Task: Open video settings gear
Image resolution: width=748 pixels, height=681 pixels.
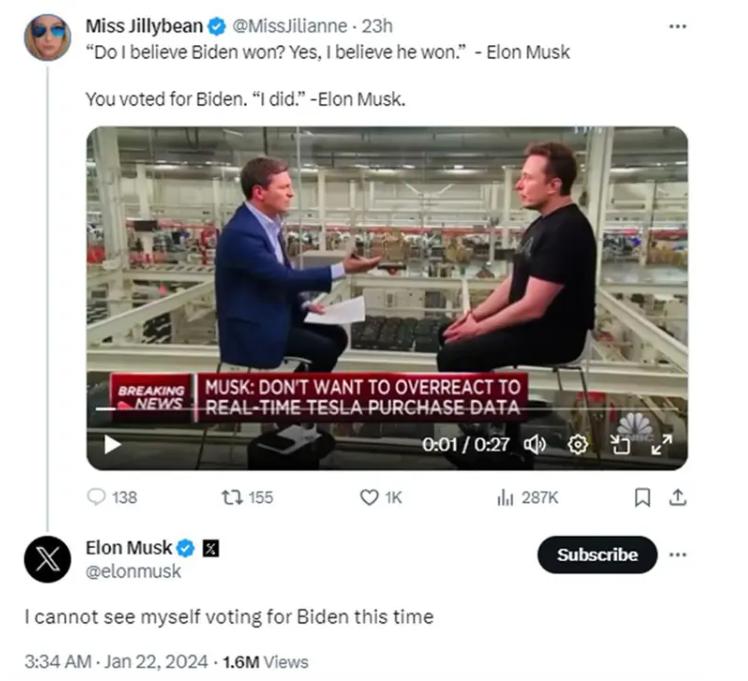Action: coord(578,444)
